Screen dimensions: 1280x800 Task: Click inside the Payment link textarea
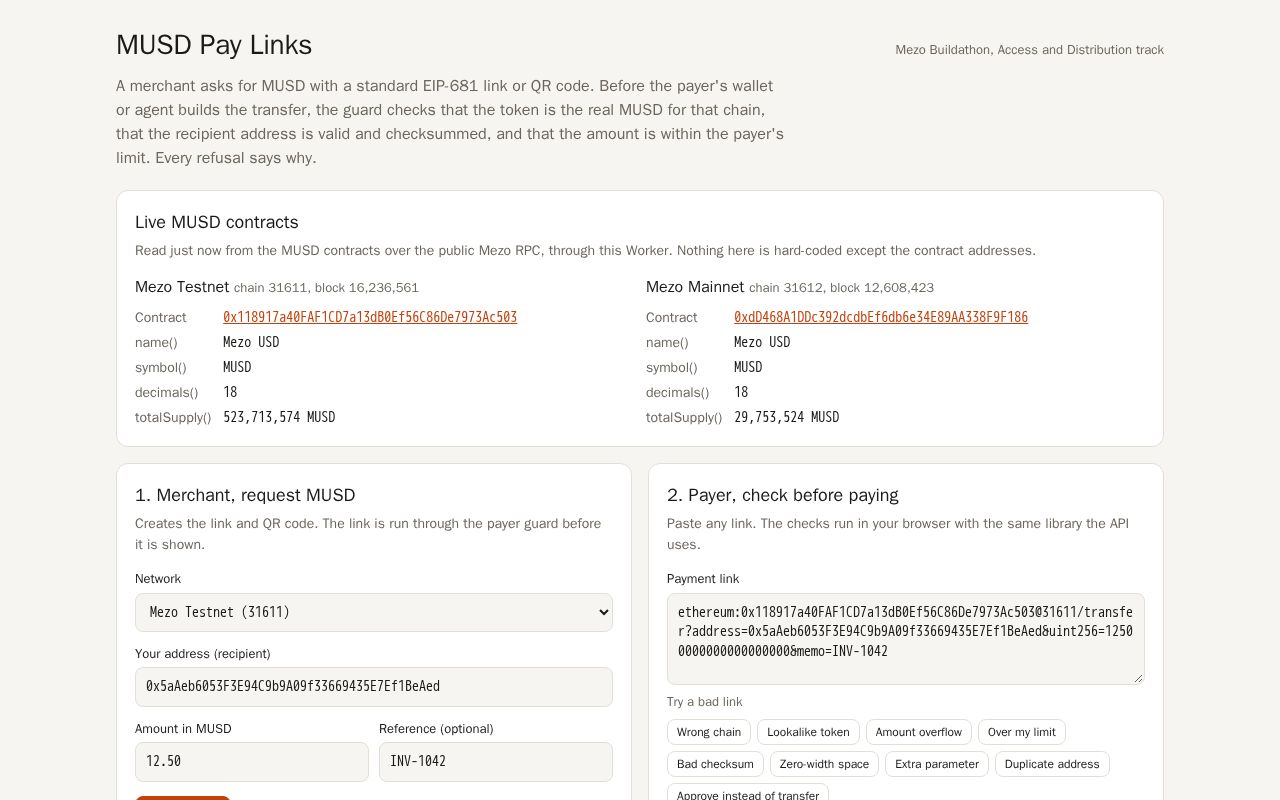[906, 639]
